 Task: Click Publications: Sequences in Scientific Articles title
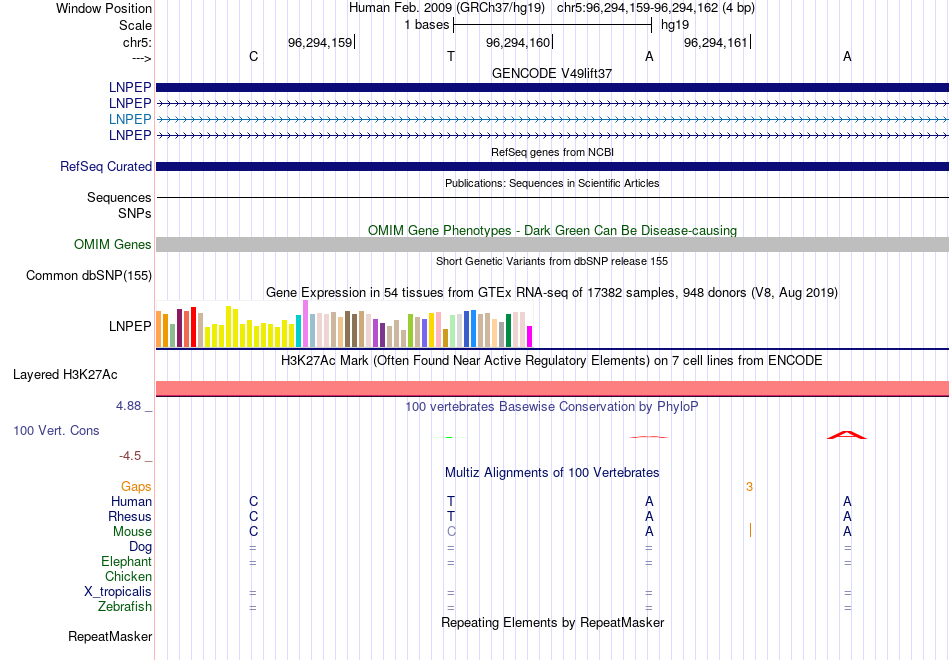pyautogui.click(x=552, y=183)
